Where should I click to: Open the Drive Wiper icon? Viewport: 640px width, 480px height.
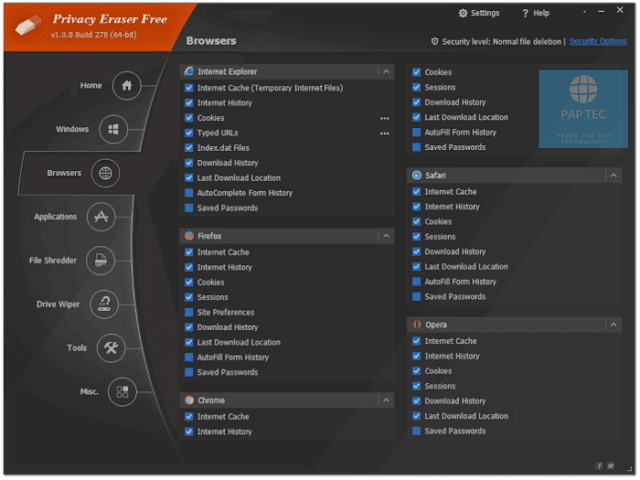104,304
